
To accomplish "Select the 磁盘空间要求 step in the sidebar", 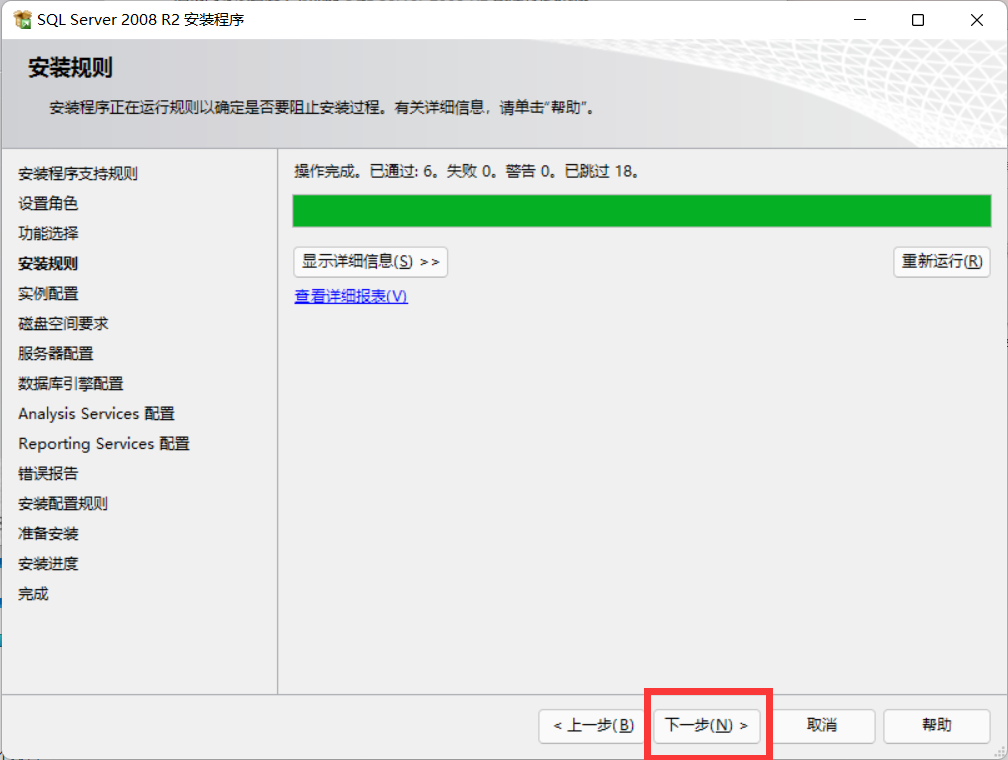I will tap(63, 323).
